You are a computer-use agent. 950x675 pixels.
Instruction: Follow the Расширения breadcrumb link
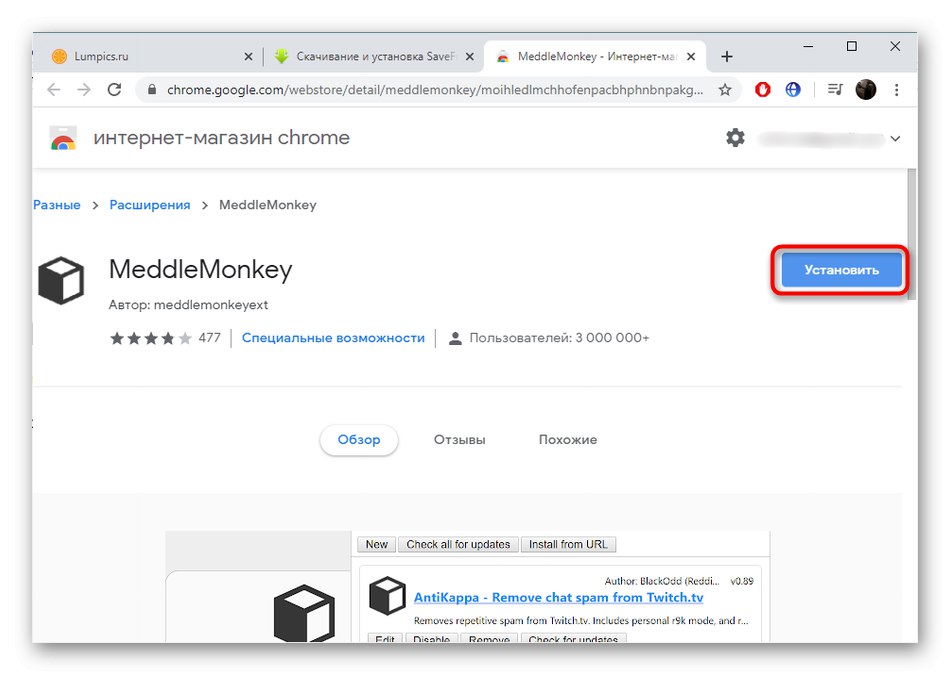click(150, 205)
